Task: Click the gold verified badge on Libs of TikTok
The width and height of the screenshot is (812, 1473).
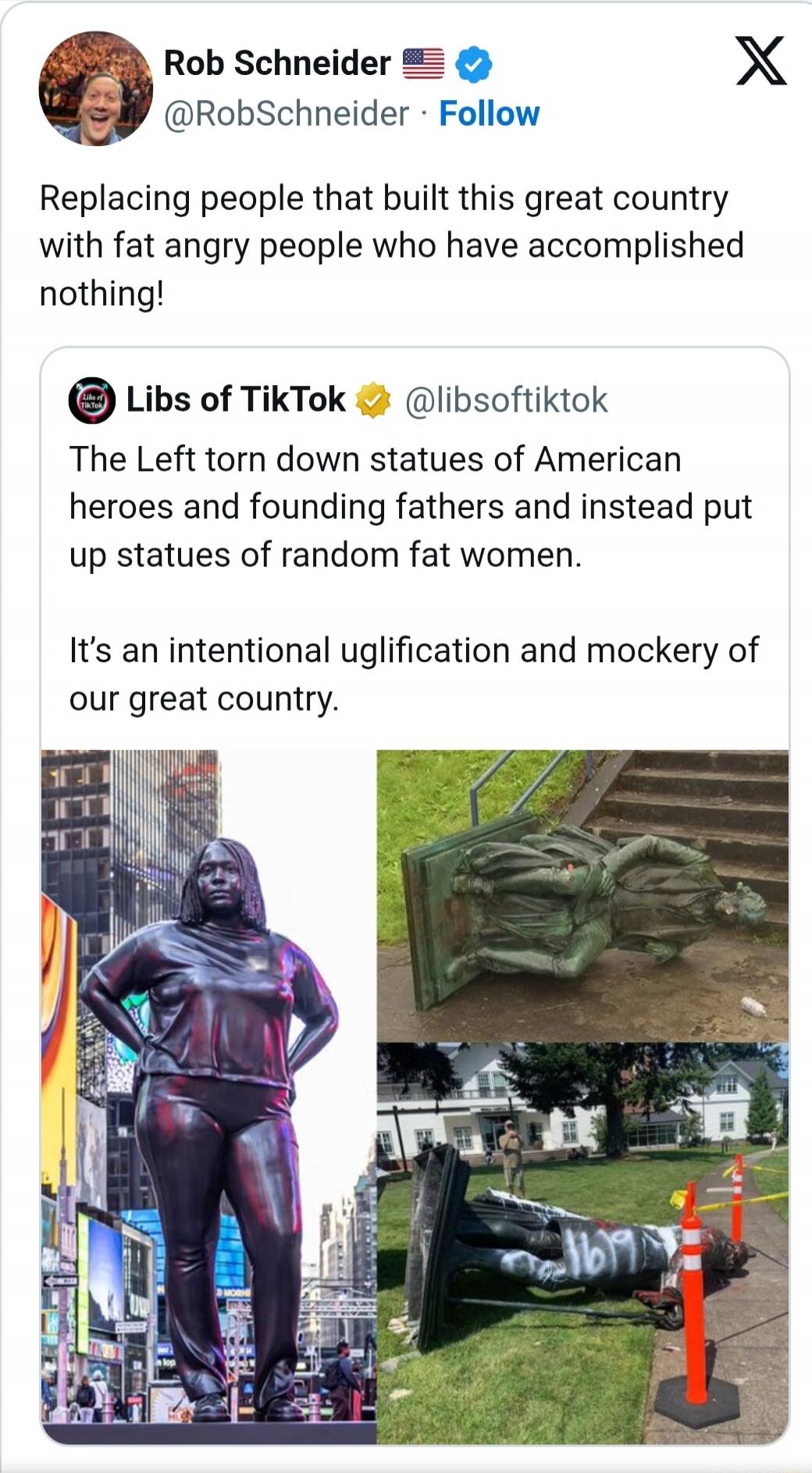Action: [373, 400]
